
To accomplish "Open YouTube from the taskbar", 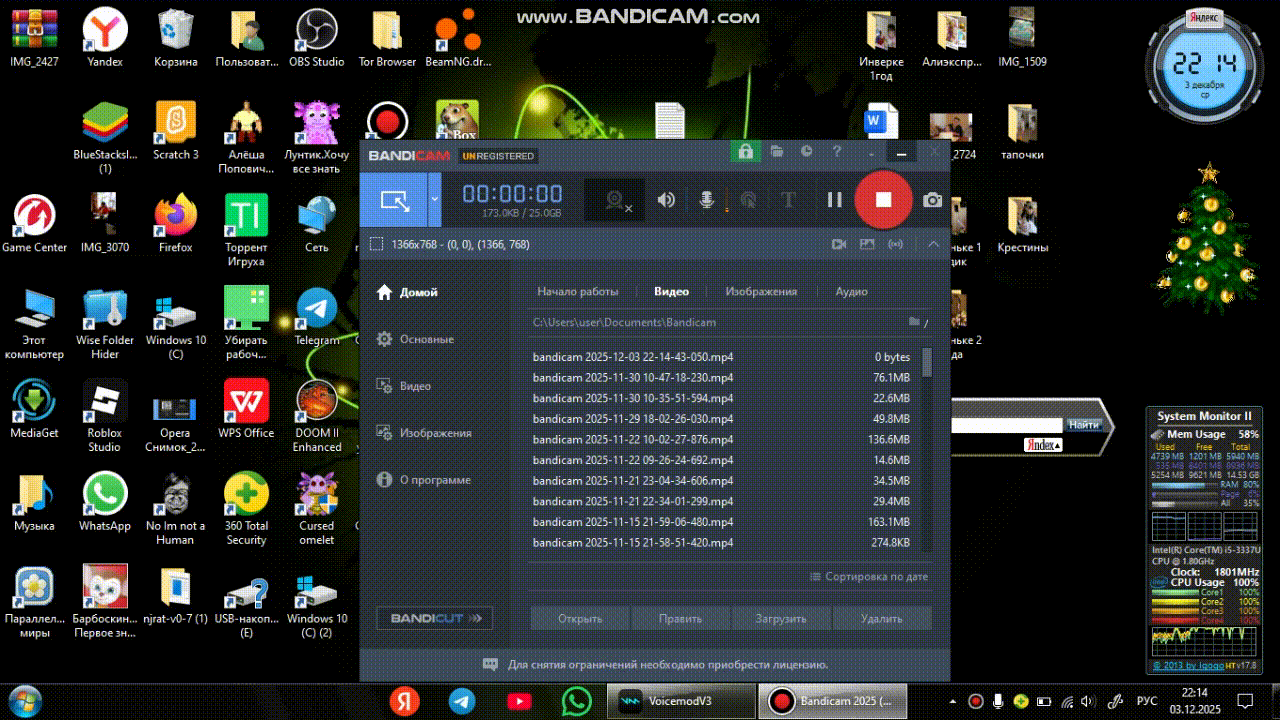I will (x=519, y=701).
